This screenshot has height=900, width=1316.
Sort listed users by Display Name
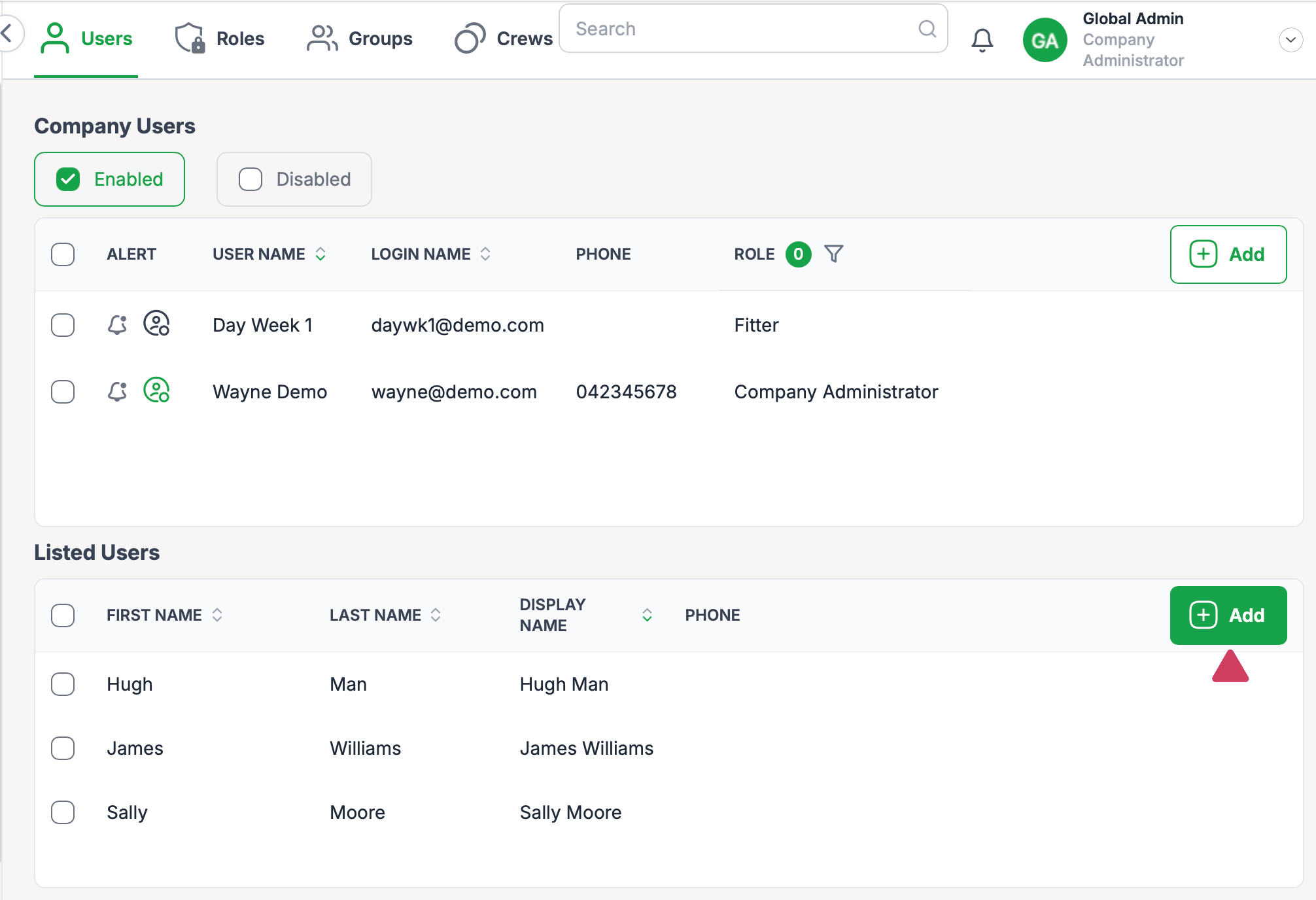point(646,615)
